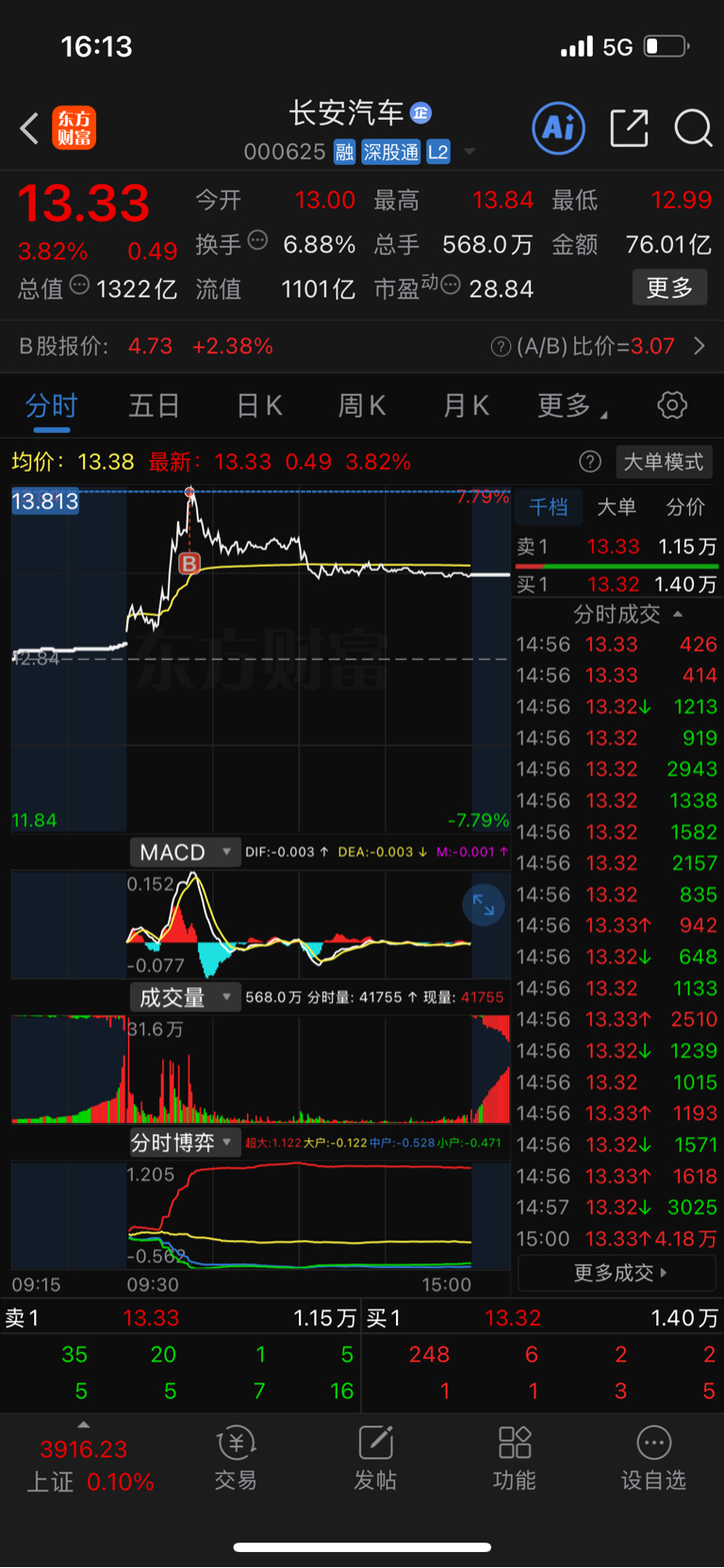724x1568 pixels.
Task: Tap the 均价 13.38 label
Action: click(x=73, y=462)
